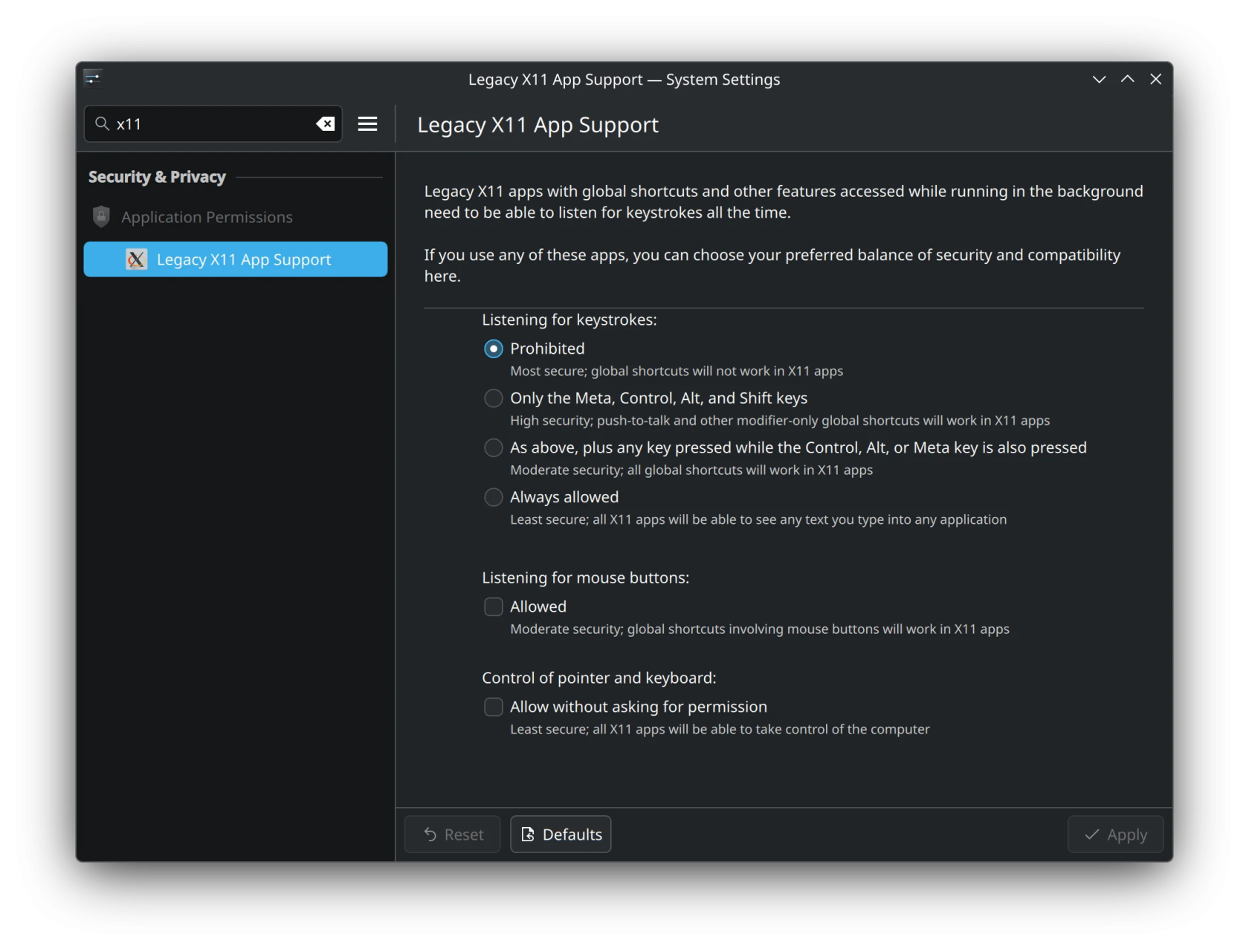The width and height of the screenshot is (1249, 952).
Task: Click the search magnifier icon
Action: 103,123
